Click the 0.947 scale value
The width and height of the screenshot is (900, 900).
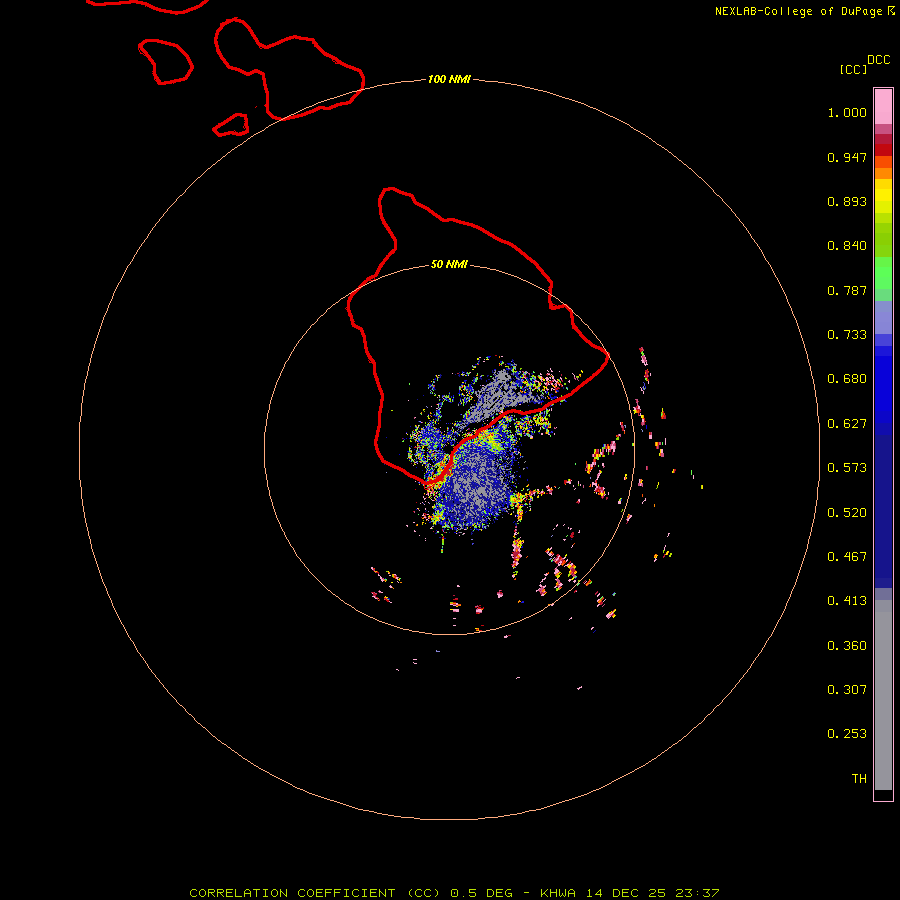tap(847, 157)
